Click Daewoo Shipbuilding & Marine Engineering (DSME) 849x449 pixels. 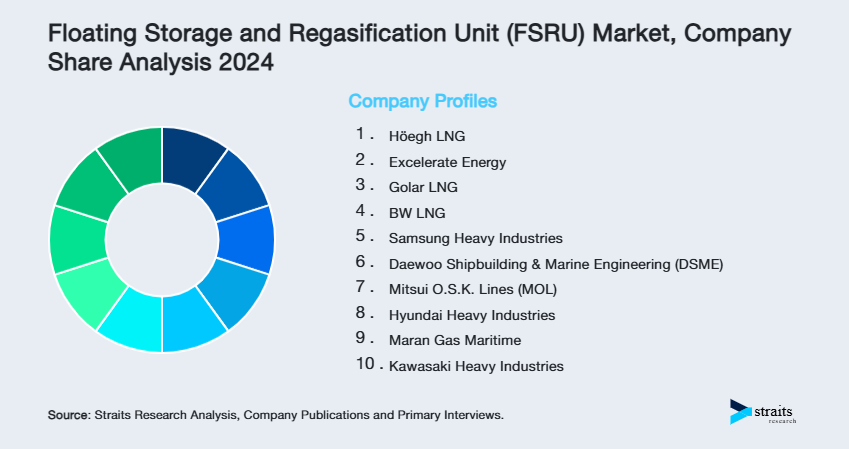click(x=555, y=264)
